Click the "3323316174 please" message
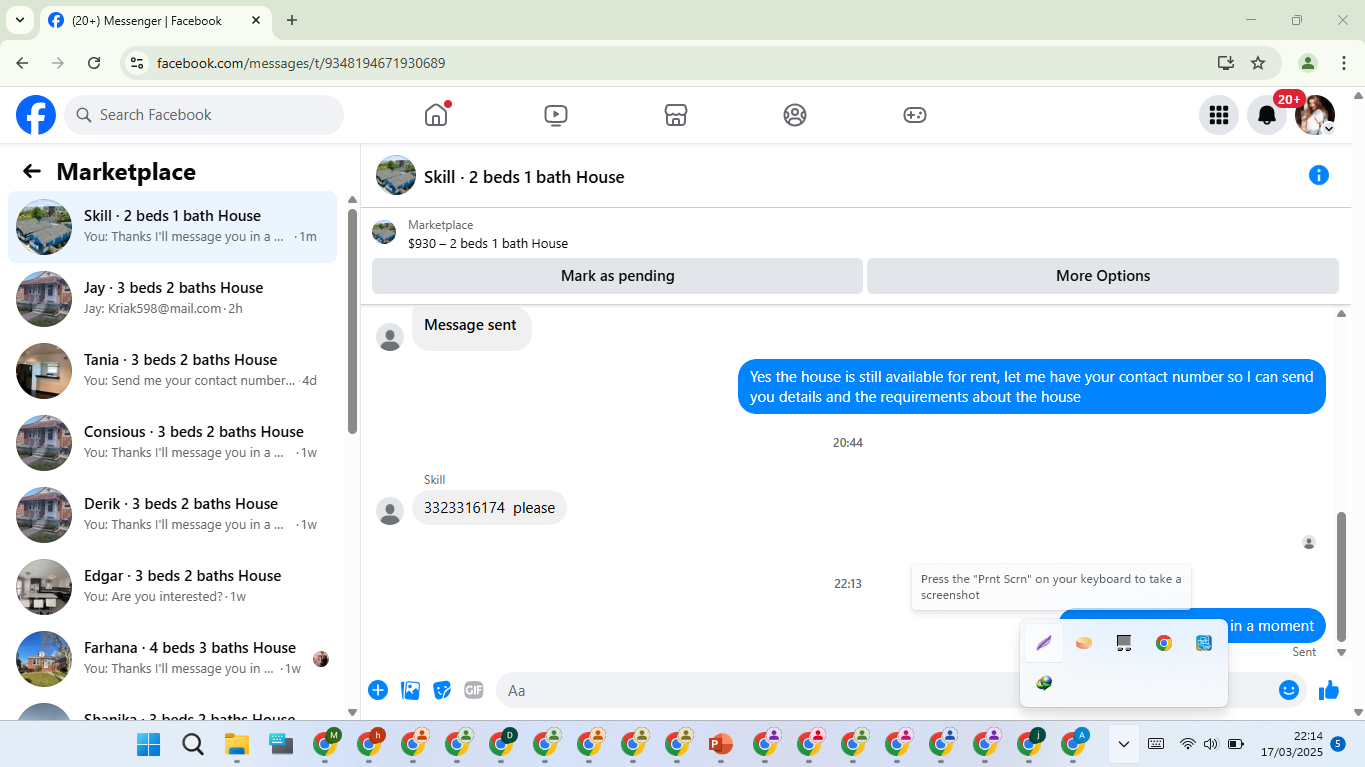Image resolution: width=1365 pixels, height=767 pixels. pyautogui.click(x=489, y=508)
